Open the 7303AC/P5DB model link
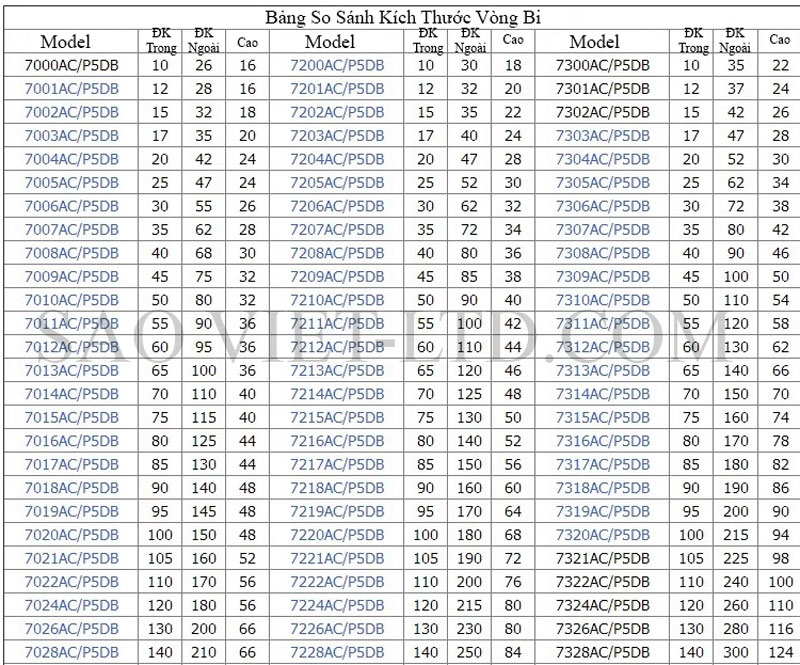Viewport: 800px width, 665px height. click(602, 135)
